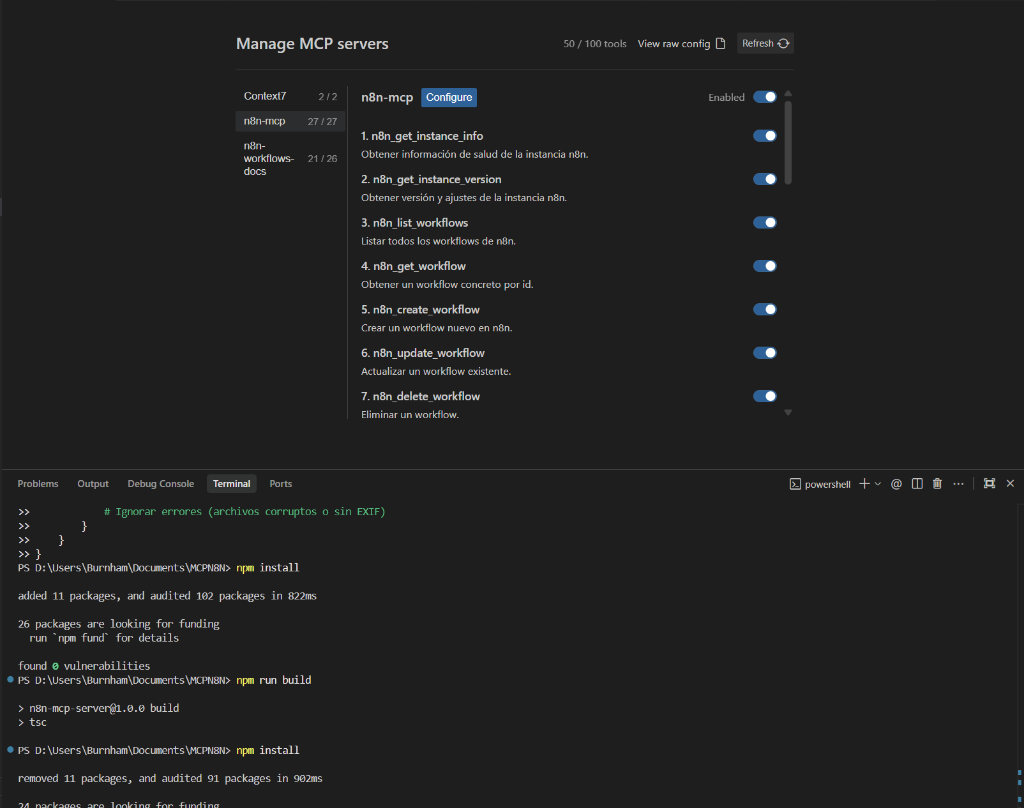Image resolution: width=1024 pixels, height=808 pixels.
Task: Toggle off n8n_list_workflows
Action: click(x=765, y=223)
